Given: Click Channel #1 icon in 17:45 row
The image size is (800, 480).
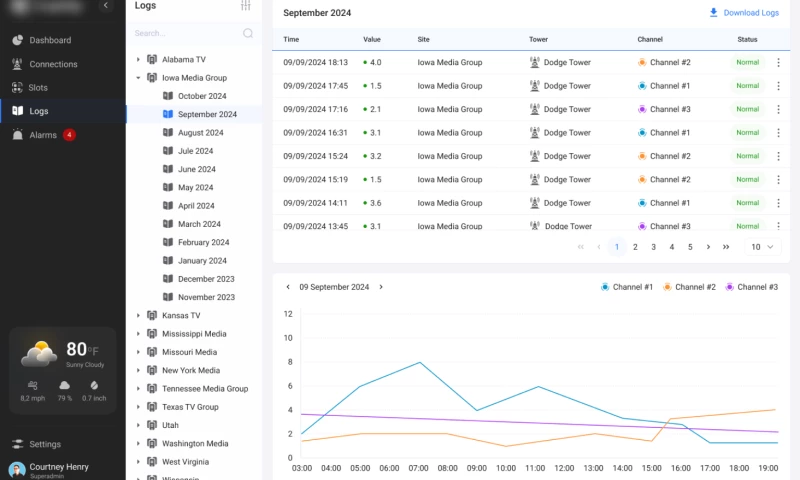Looking at the screenshot, I should click(642, 86).
